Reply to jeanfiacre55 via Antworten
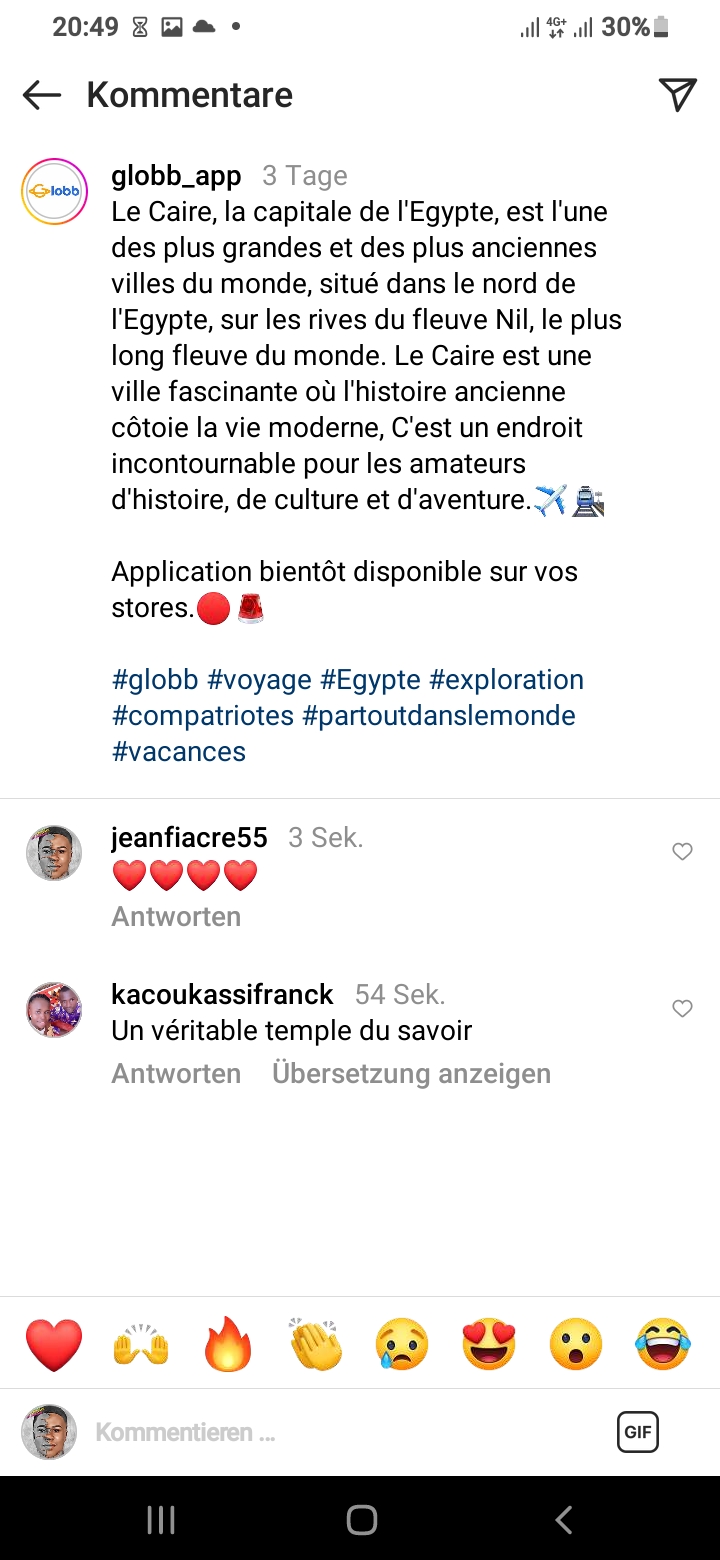This screenshot has height=1560, width=720. (176, 917)
